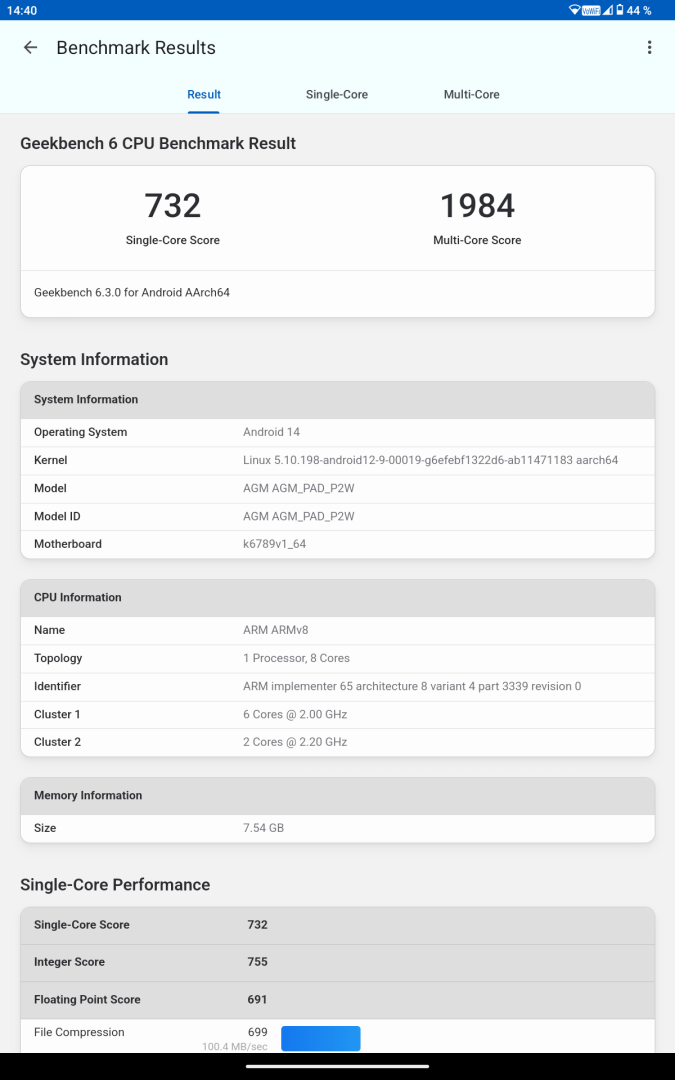Click the File Compression blue score bar
The width and height of the screenshot is (675, 1080).
click(x=320, y=1038)
